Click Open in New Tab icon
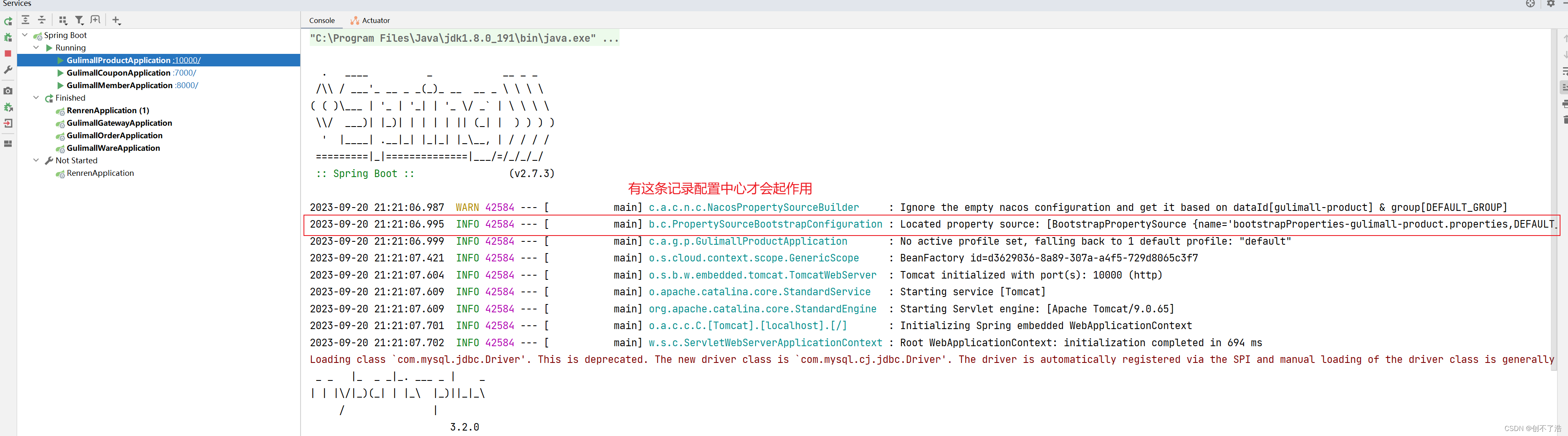 click(x=96, y=20)
